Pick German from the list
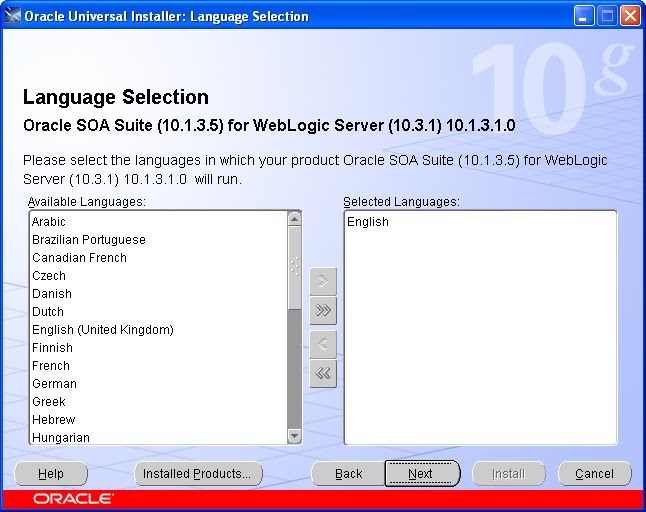The height and width of the screenshot is (512, 646). pyautogui.click(x=159, y=384)
